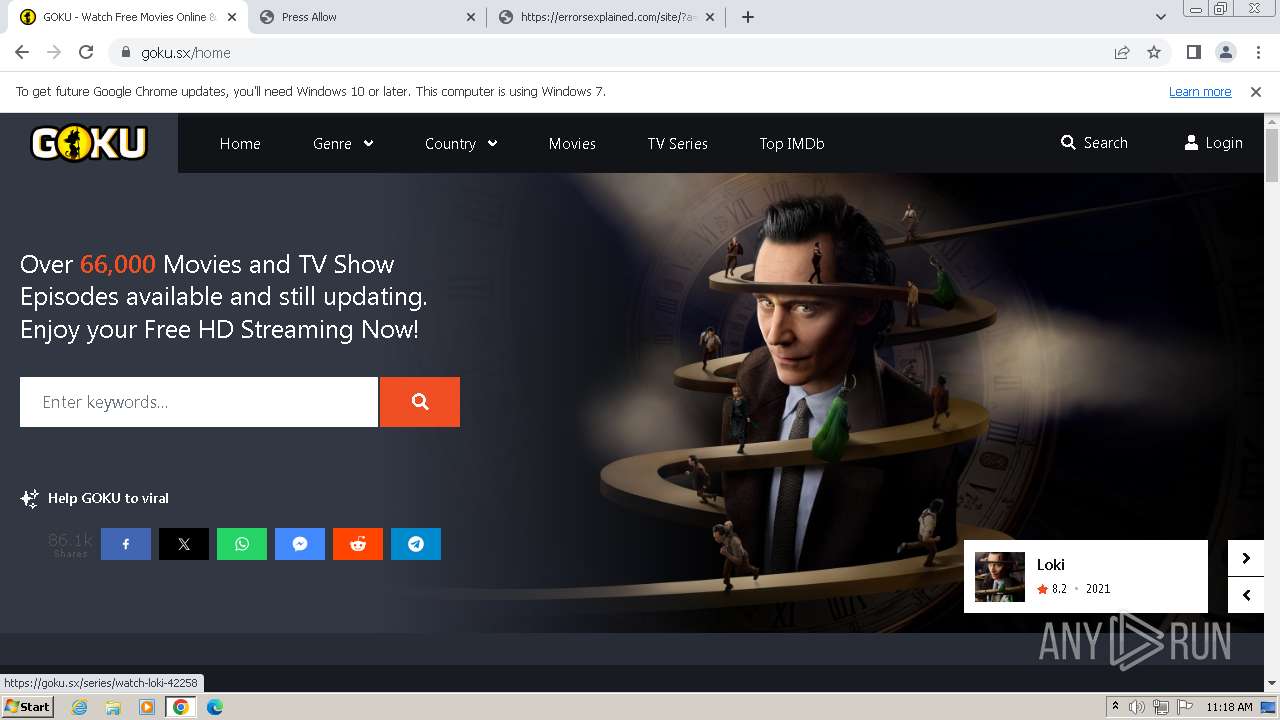Go forward in browser history

(54, 52)
